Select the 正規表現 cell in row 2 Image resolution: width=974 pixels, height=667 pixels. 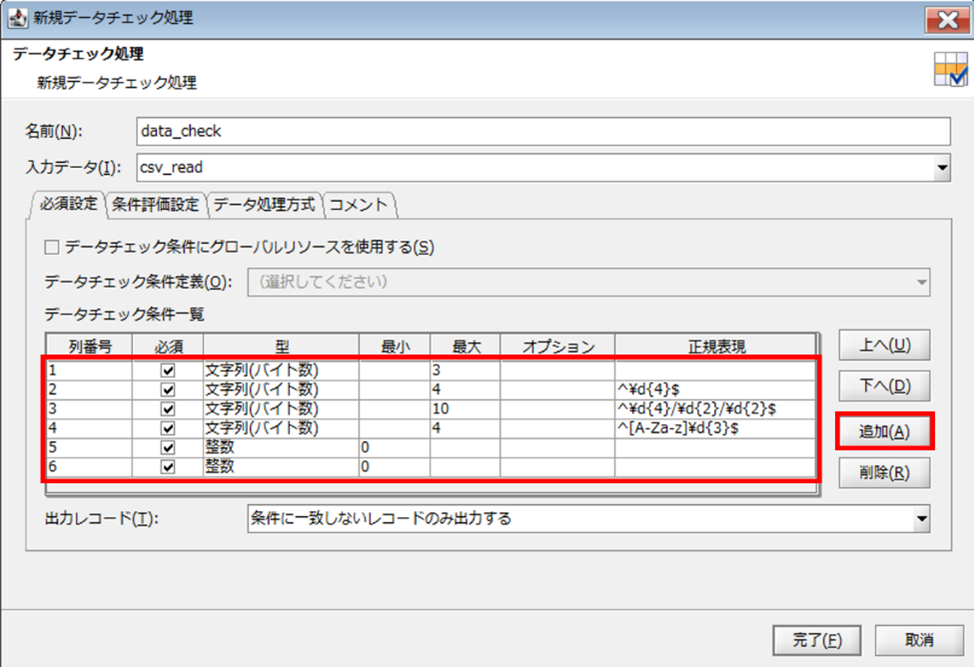(715, 389)
